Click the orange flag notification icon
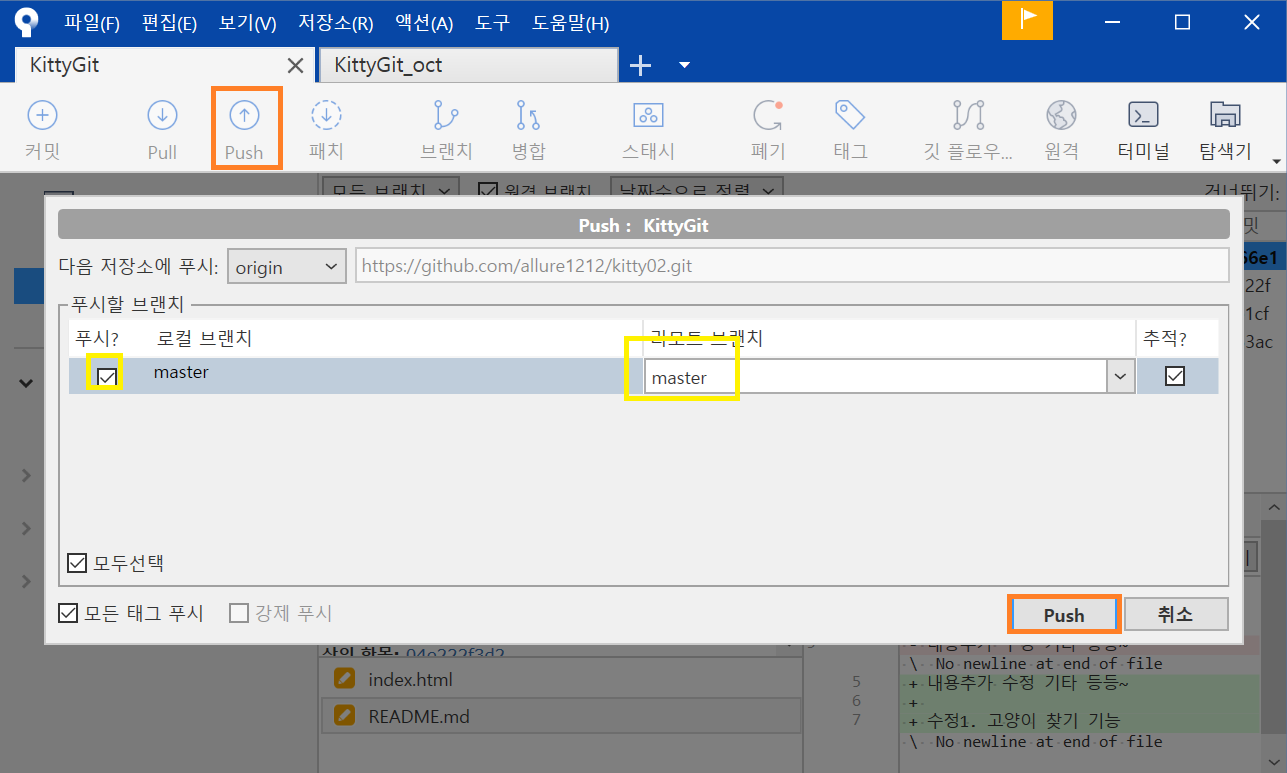The image size is (1287, 773). tap(1027, 20)
